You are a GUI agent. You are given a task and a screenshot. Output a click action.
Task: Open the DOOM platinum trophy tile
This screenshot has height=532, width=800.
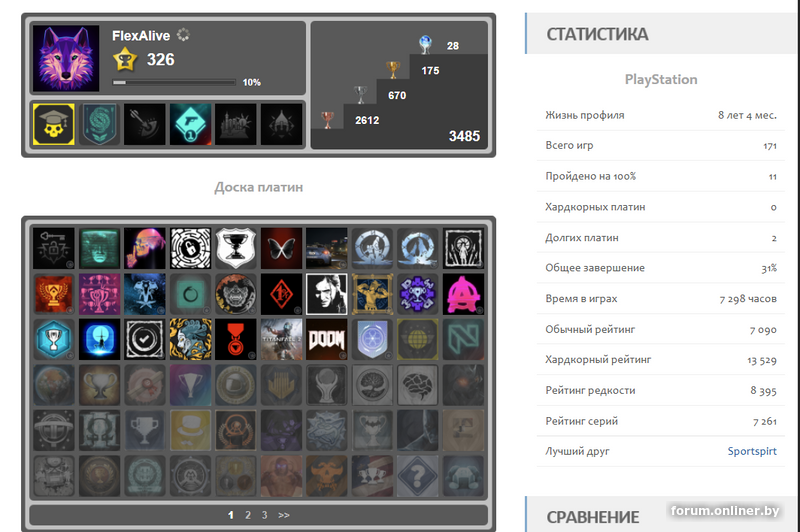coord(327,339)
